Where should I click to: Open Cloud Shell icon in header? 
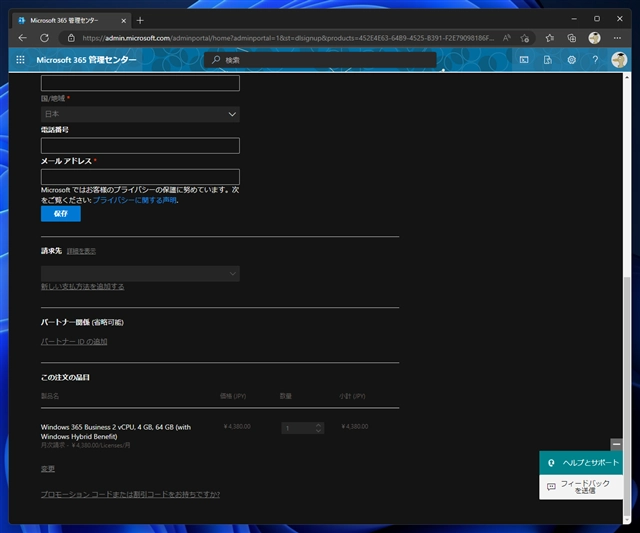pyautogui.click(x=524, y=60)
